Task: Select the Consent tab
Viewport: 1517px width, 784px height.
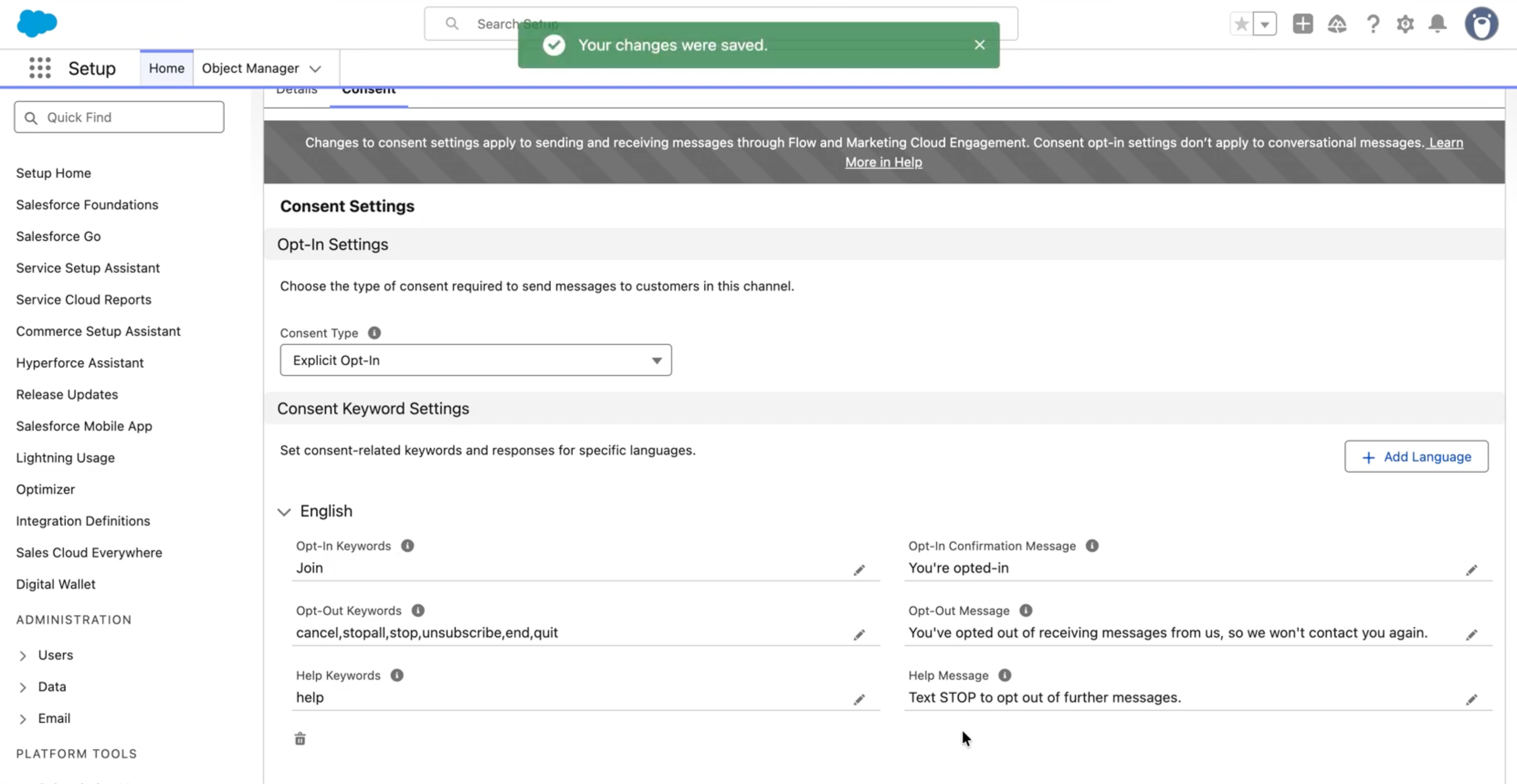Action: point(369,92)
